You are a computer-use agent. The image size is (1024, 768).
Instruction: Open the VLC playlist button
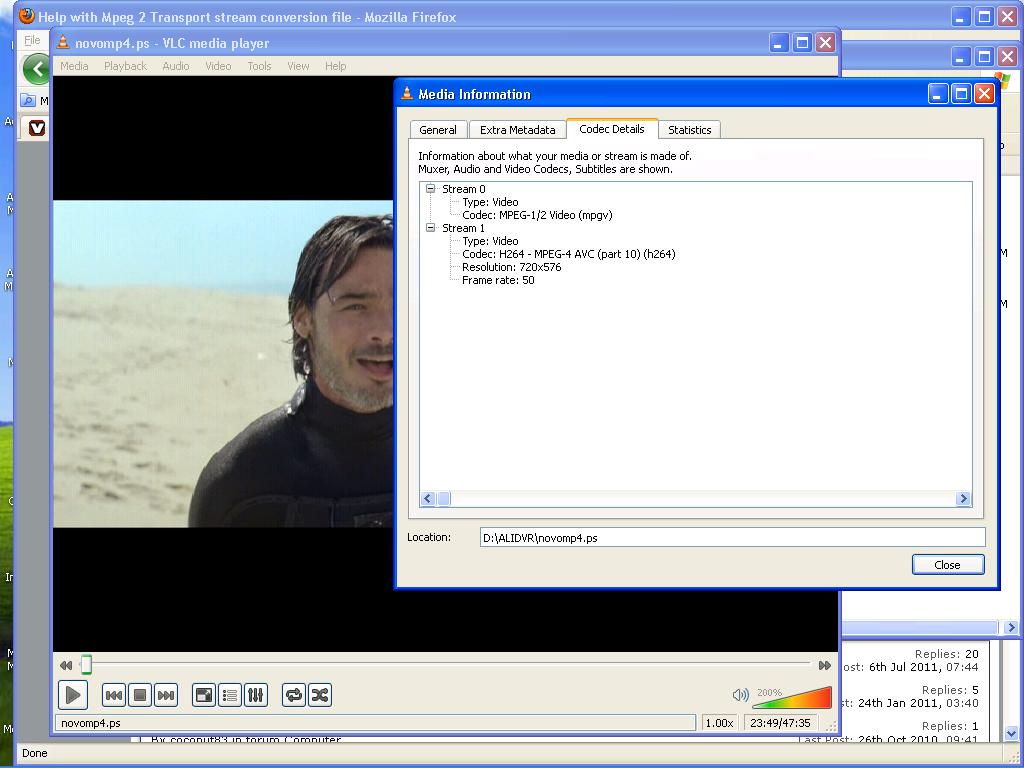click(230, 695)
